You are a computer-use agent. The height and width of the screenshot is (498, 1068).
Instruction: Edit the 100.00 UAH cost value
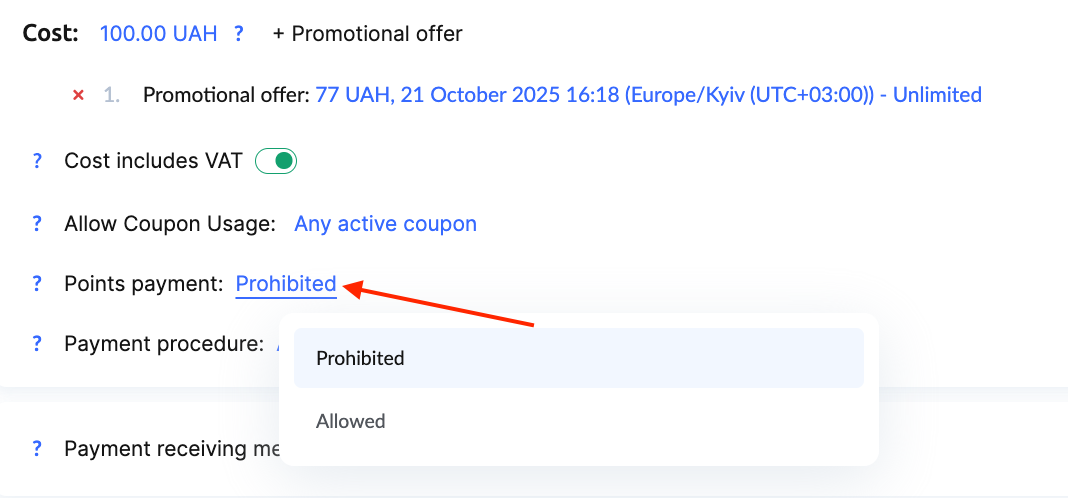pyautogui.click(x=158, y=34)
